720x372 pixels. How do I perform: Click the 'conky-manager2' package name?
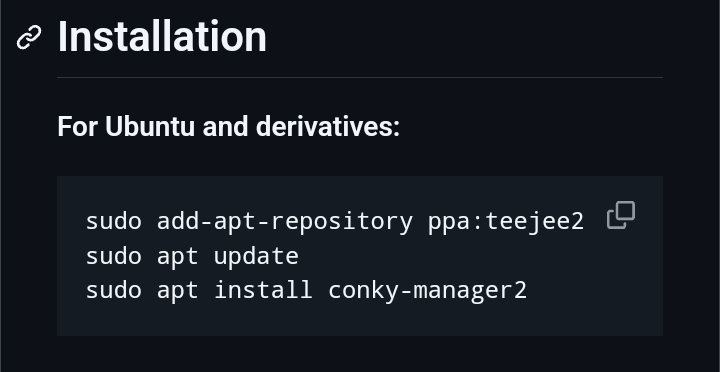click(x=428, y=291)
